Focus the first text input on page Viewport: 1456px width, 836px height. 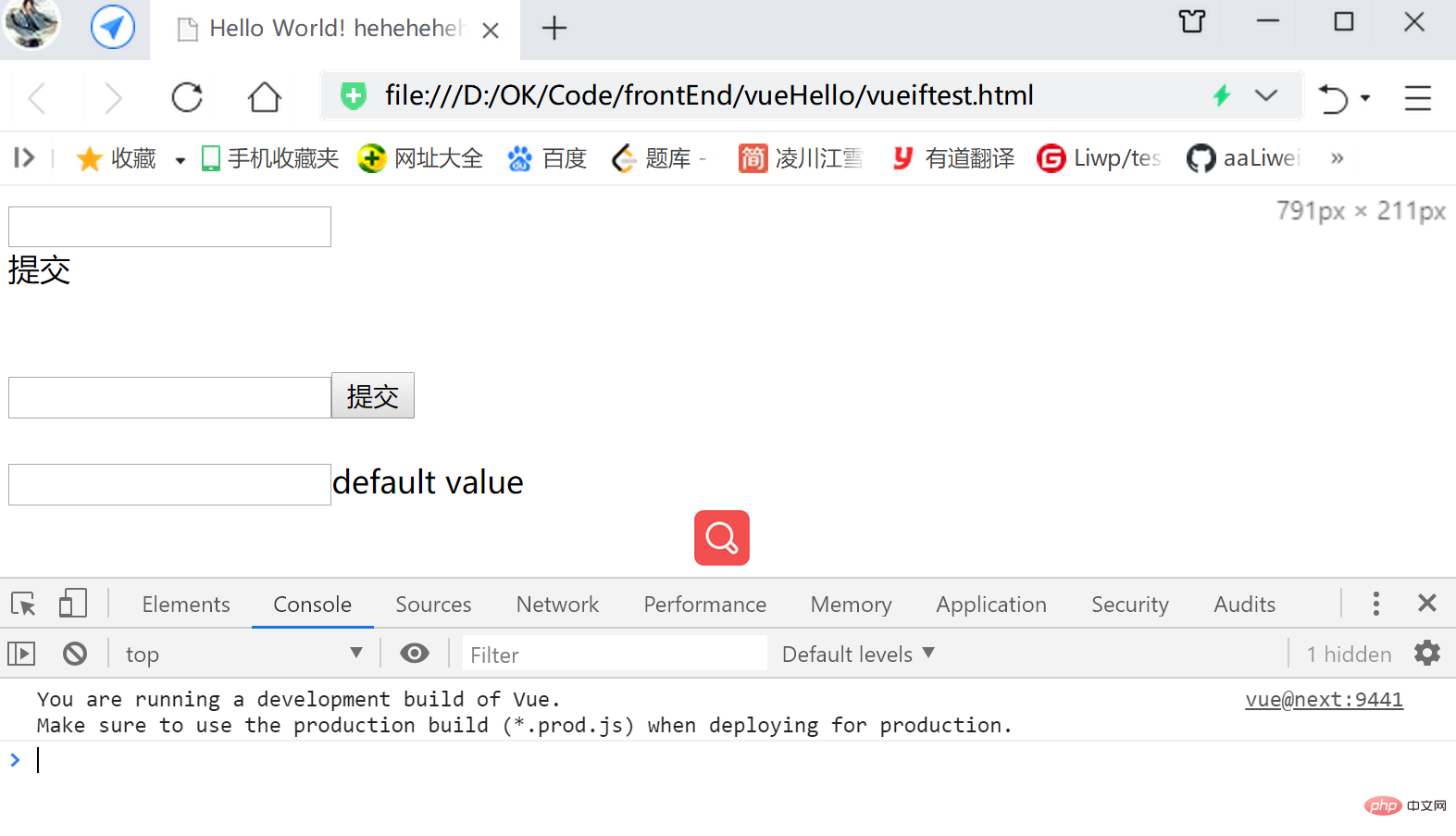(169, 227)
